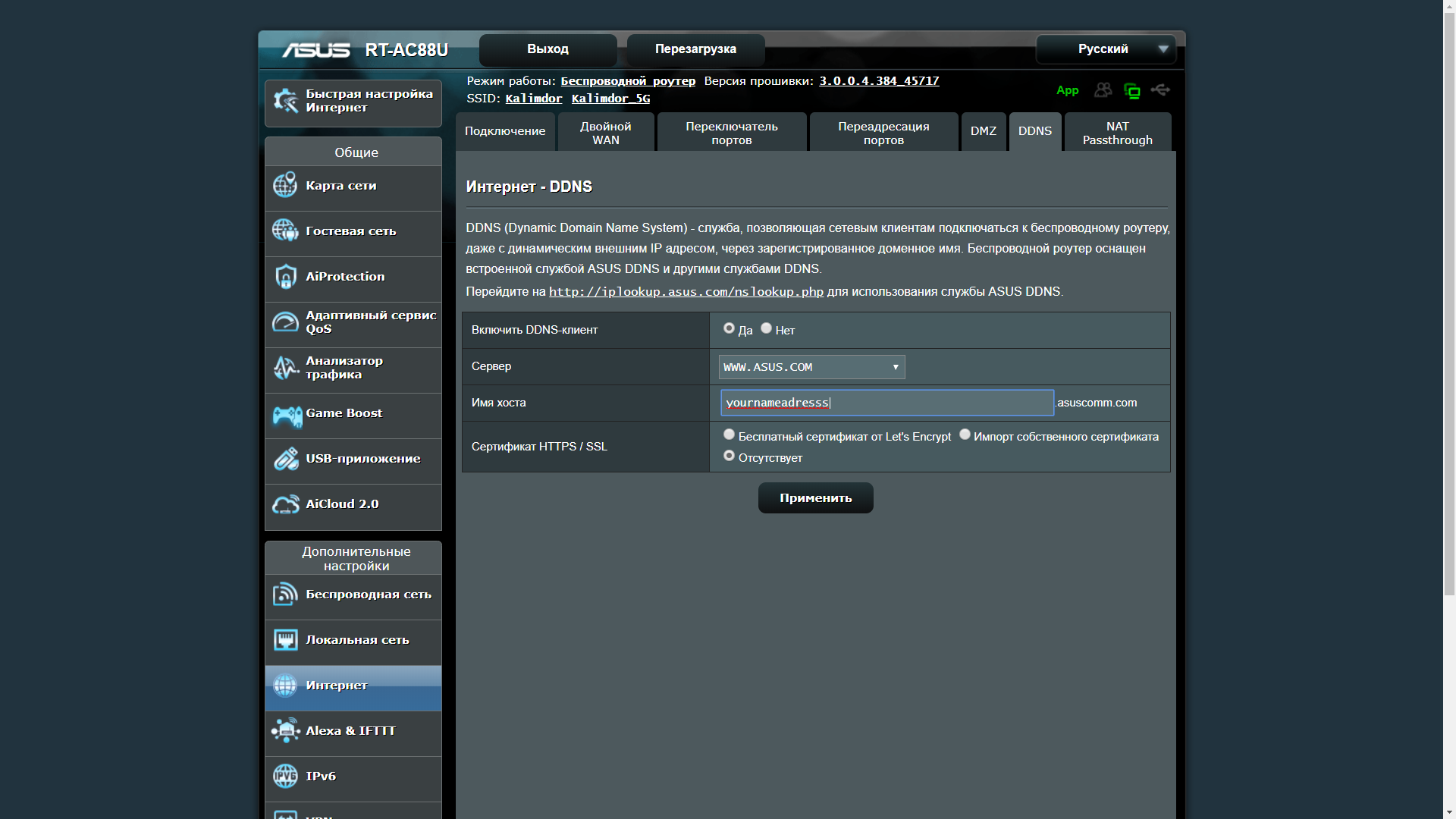
Task: Click the Имя хоста input field
Action: click(x=886, y=403)
